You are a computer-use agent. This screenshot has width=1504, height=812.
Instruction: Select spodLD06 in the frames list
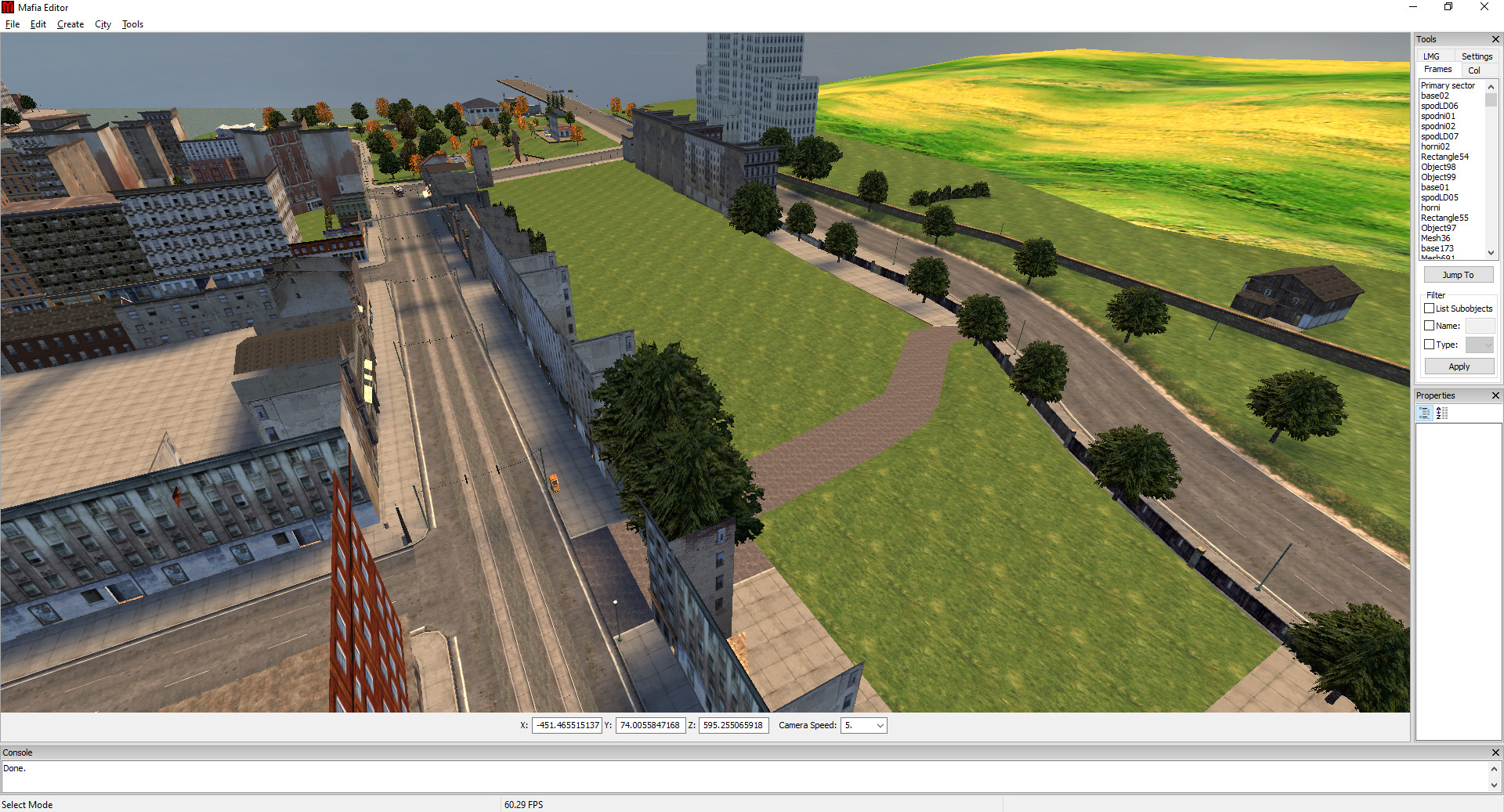1440,106
